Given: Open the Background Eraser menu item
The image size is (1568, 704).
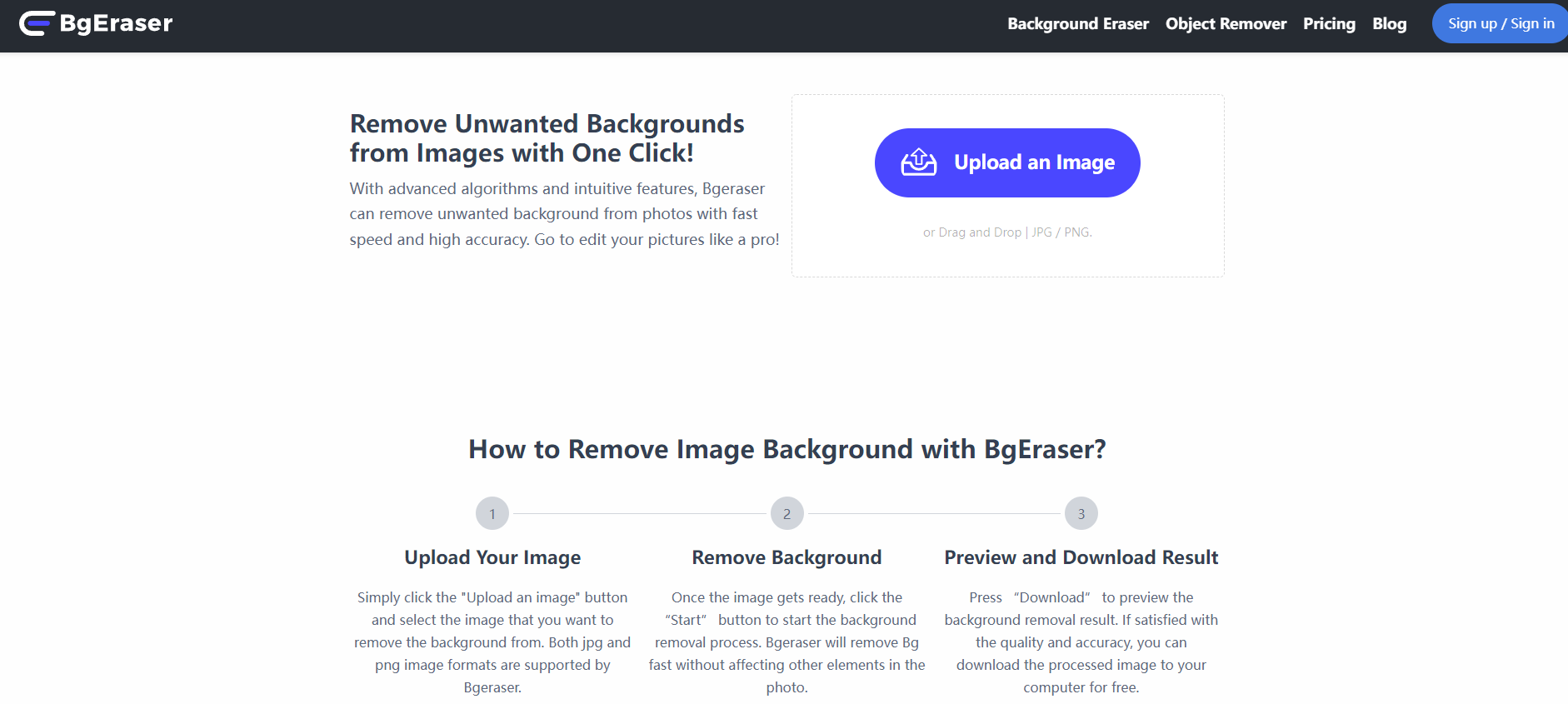Looking at the screenshot, I should click(x=1078, y=23).
